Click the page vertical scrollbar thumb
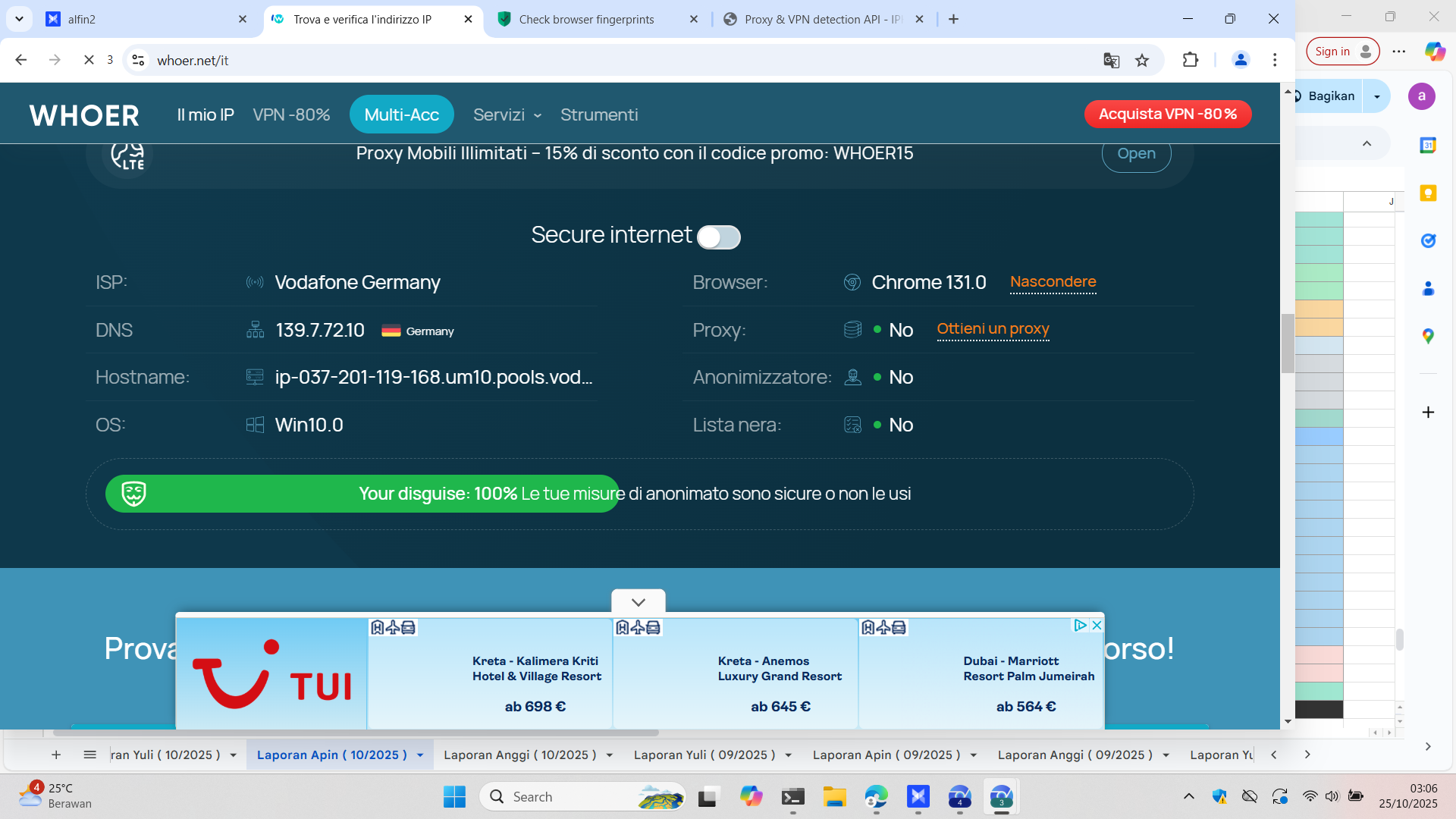1456x819 pixels. point(1288,343)
